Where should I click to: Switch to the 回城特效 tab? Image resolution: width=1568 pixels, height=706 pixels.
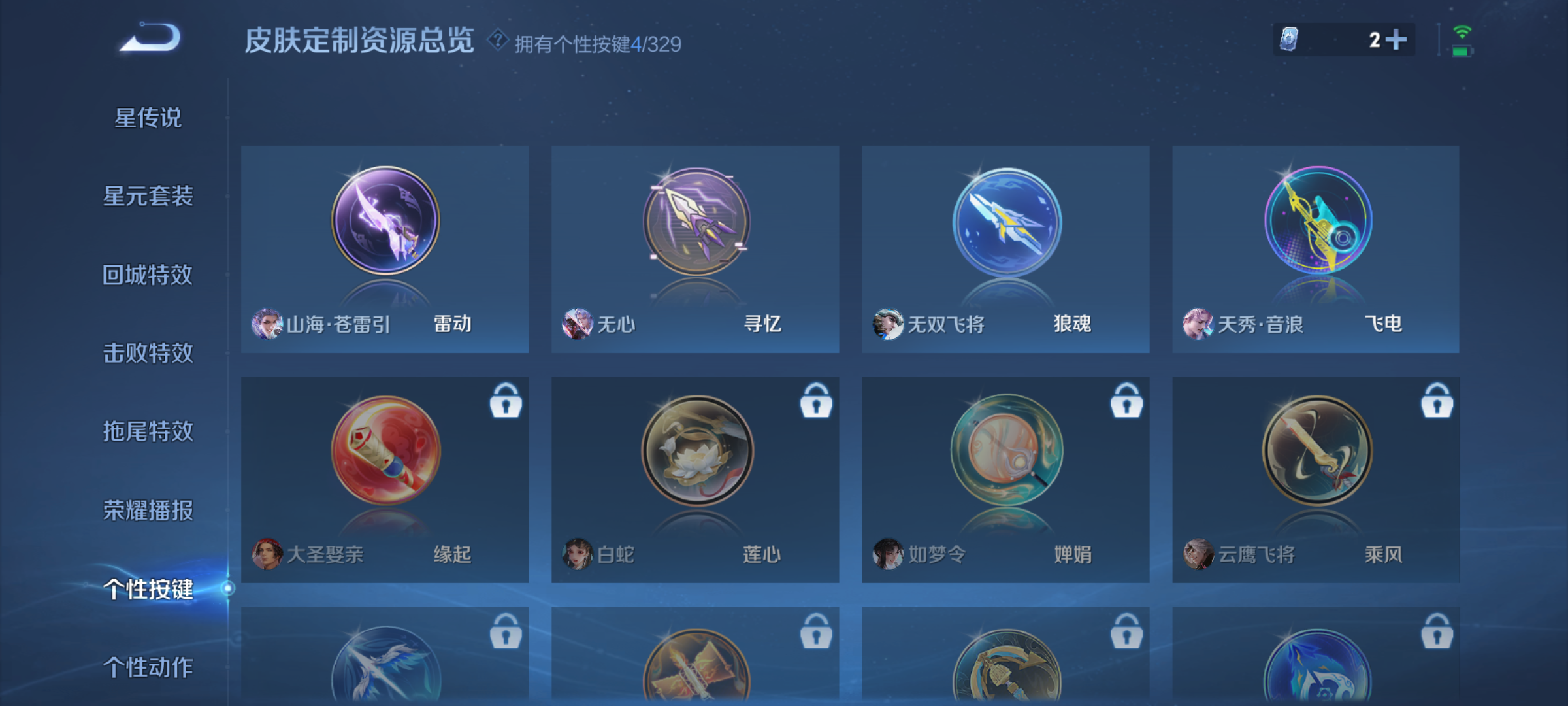point(148,275)
